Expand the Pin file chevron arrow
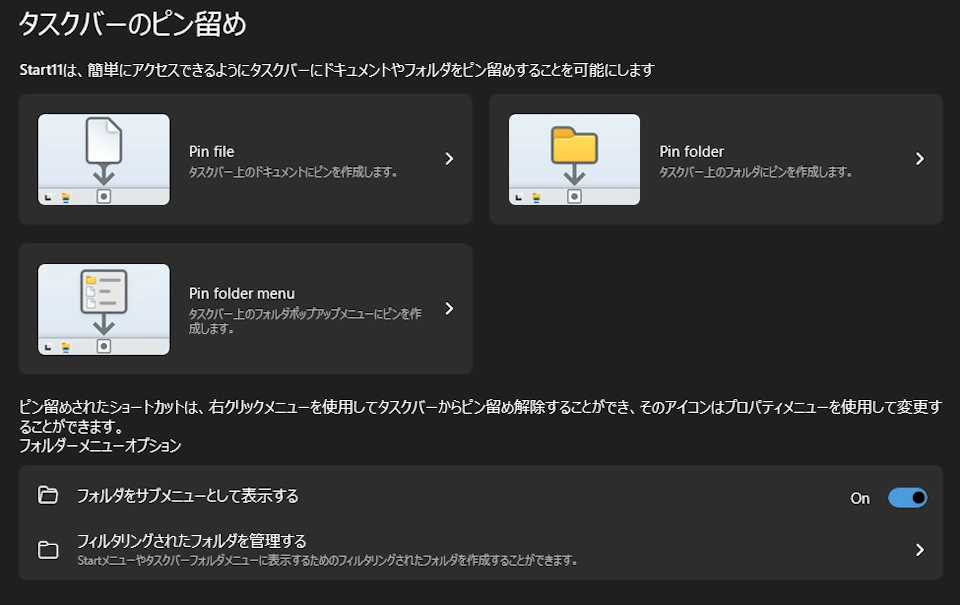The image size is (960, 605). click(x=449, y=159)
